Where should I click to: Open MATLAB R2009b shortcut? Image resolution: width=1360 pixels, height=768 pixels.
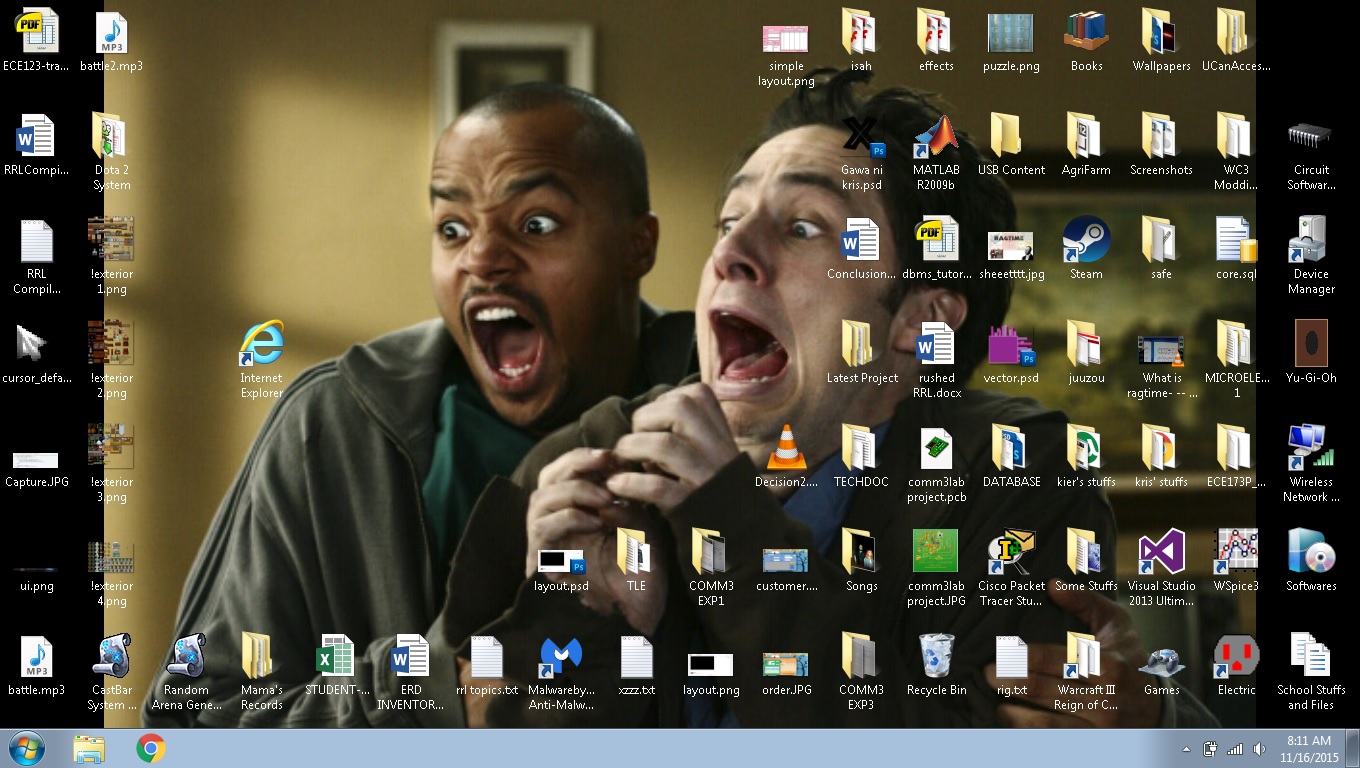[936, 137]
